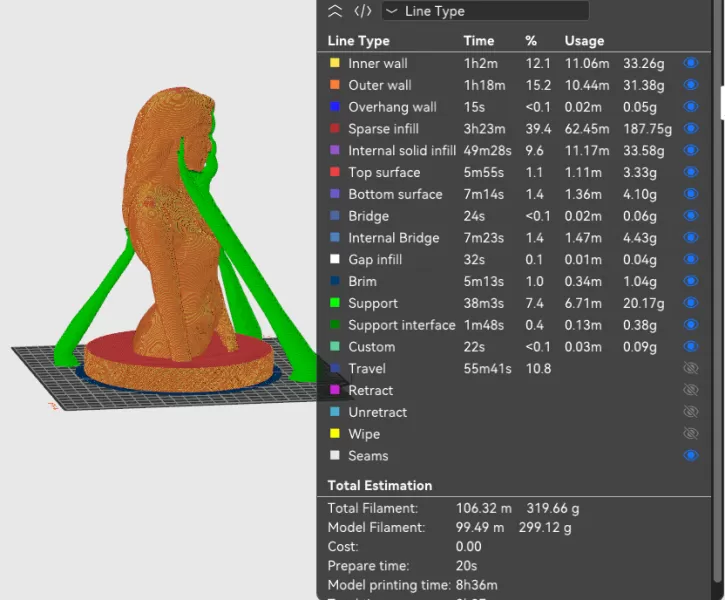The width and height of the screenshot is (725, 600).
Task: Click the Top surface row label
Action: point(384,173)
